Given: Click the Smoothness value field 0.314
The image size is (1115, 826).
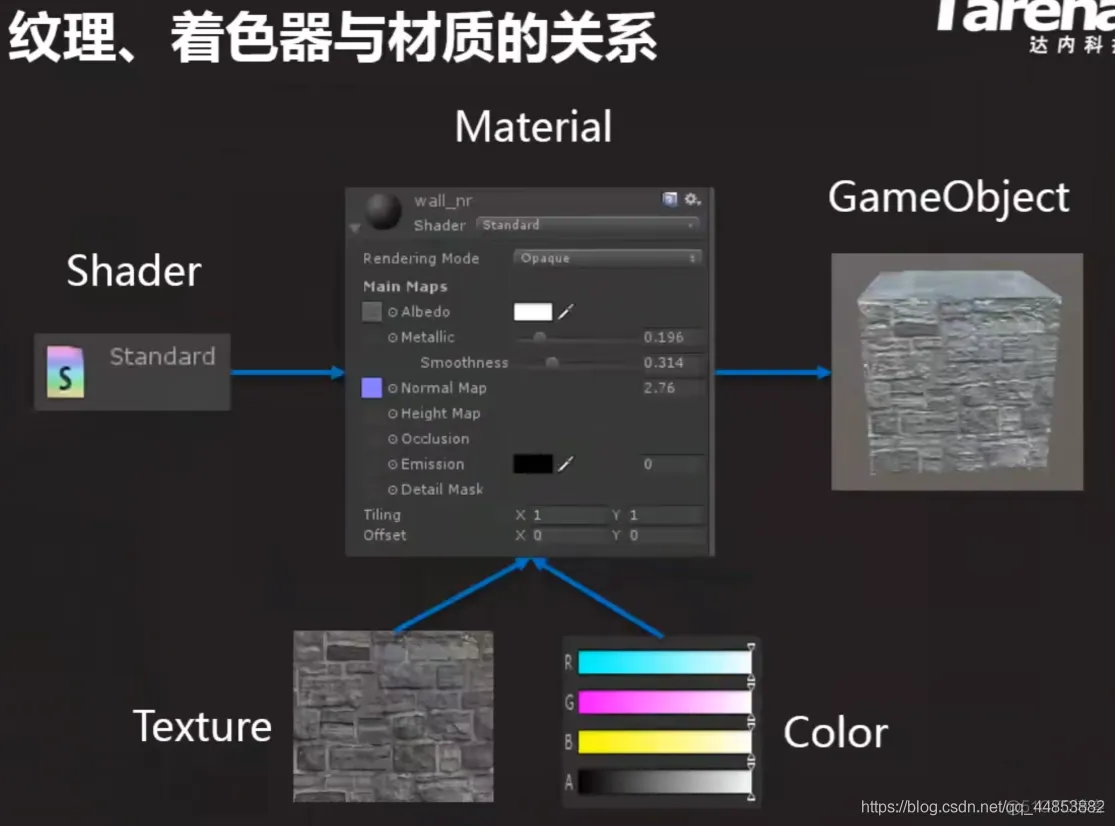Looking at the screenshot, I should click(x=672, y=363).
